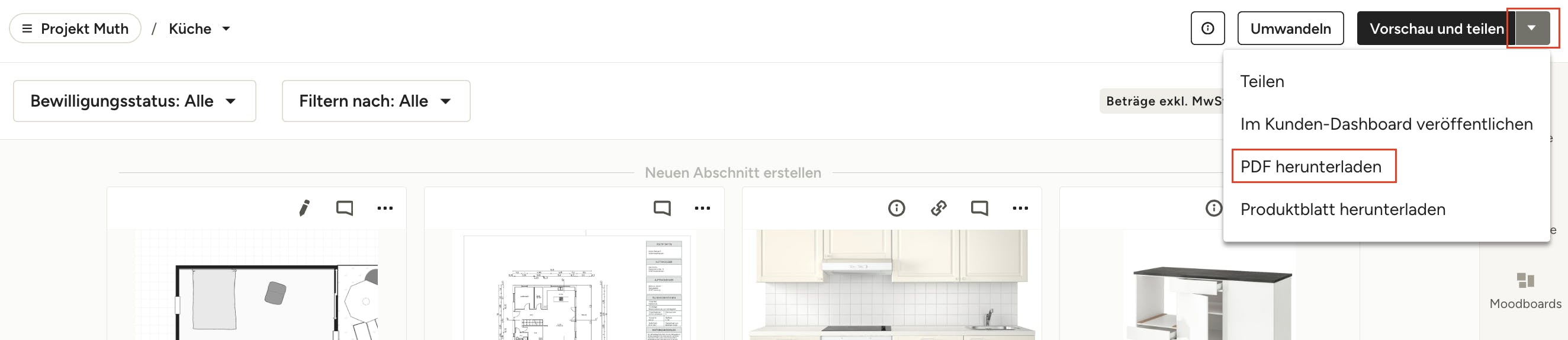Click the pencil edit icon on first card
Image resolution: width=1568 pixels, height=340 pixels.
pos(304,209)
